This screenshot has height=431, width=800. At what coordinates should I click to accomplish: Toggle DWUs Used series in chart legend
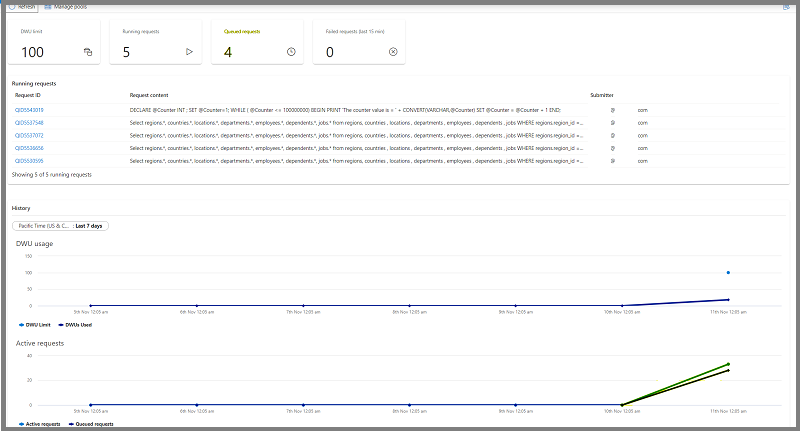[77, 325]
